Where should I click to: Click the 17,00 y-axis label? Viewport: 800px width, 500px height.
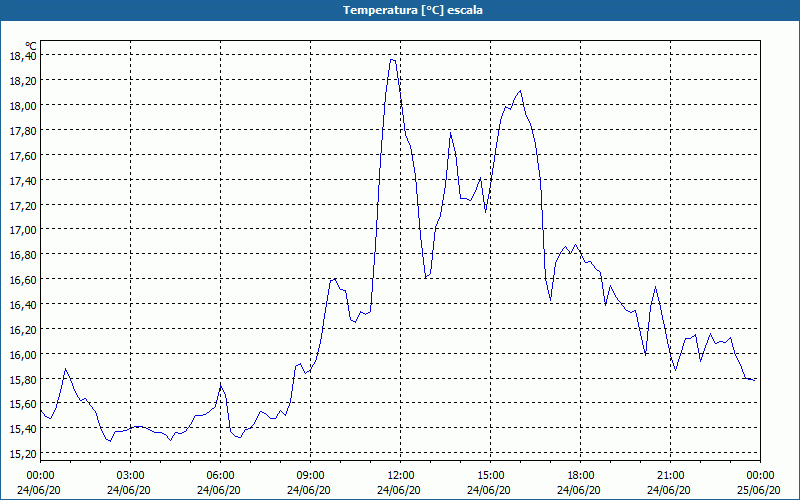click(23, 230)
